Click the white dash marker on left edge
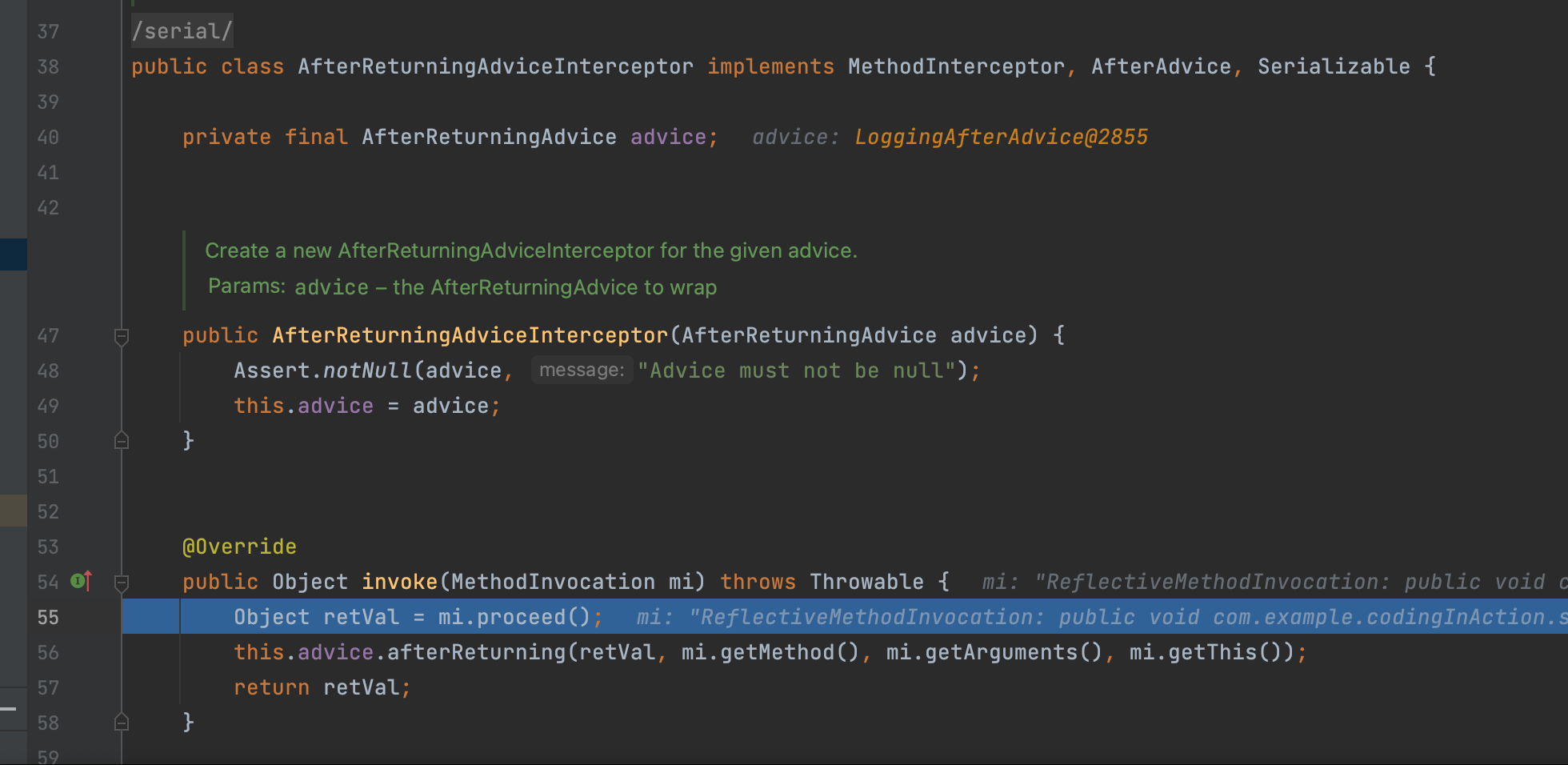The image size is (1568, 765). point(8,709)
